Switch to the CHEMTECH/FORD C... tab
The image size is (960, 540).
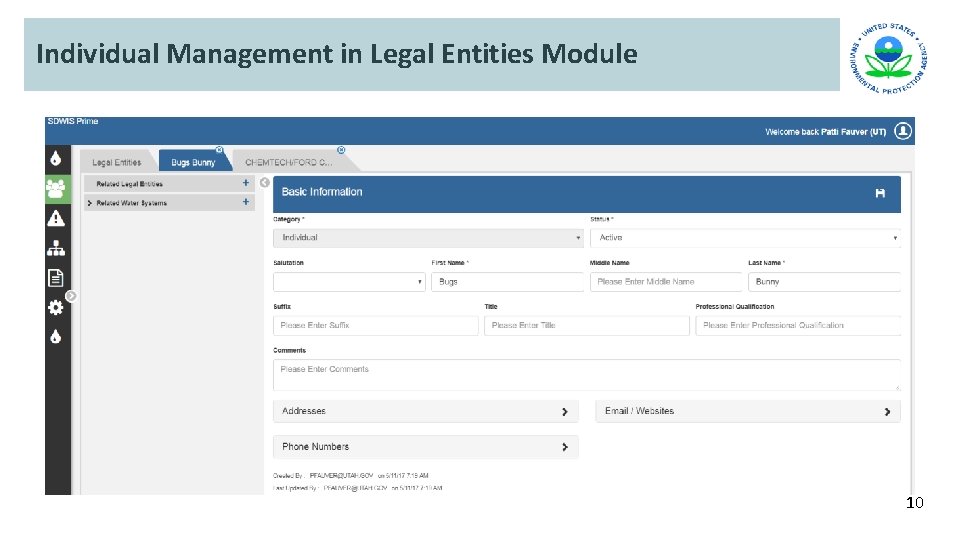(288, 162)
